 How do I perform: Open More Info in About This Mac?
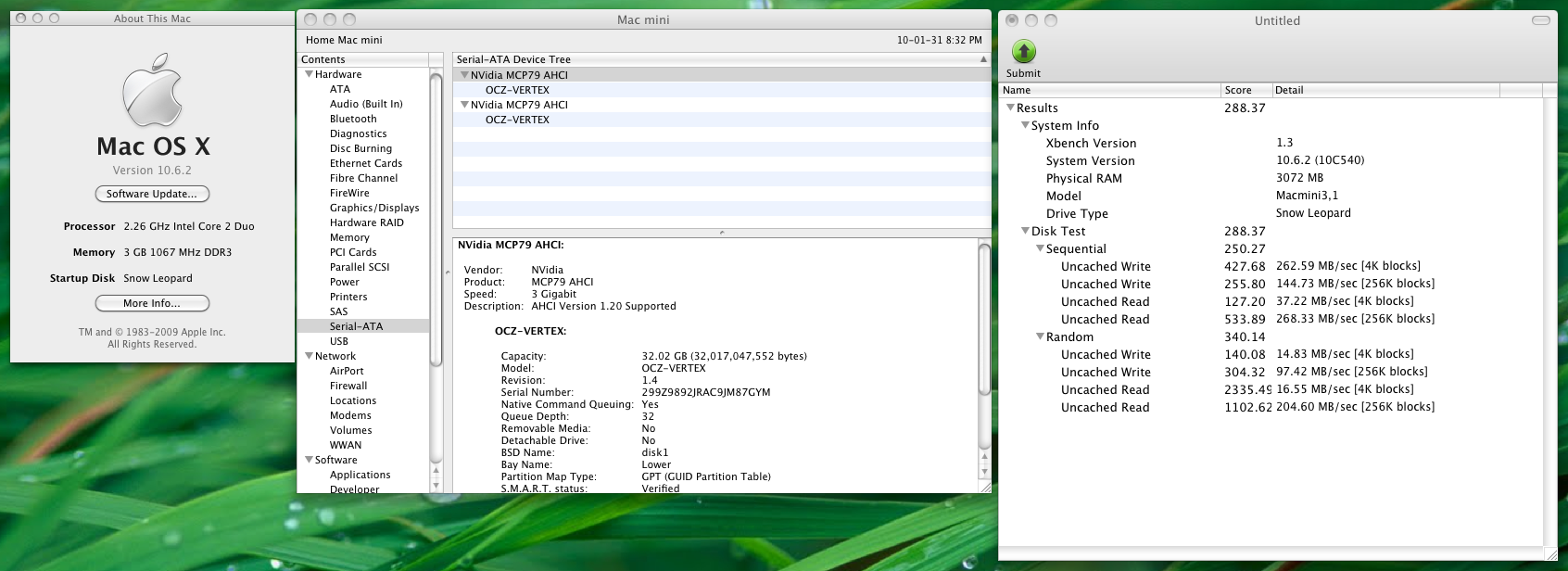click(152, 303)
